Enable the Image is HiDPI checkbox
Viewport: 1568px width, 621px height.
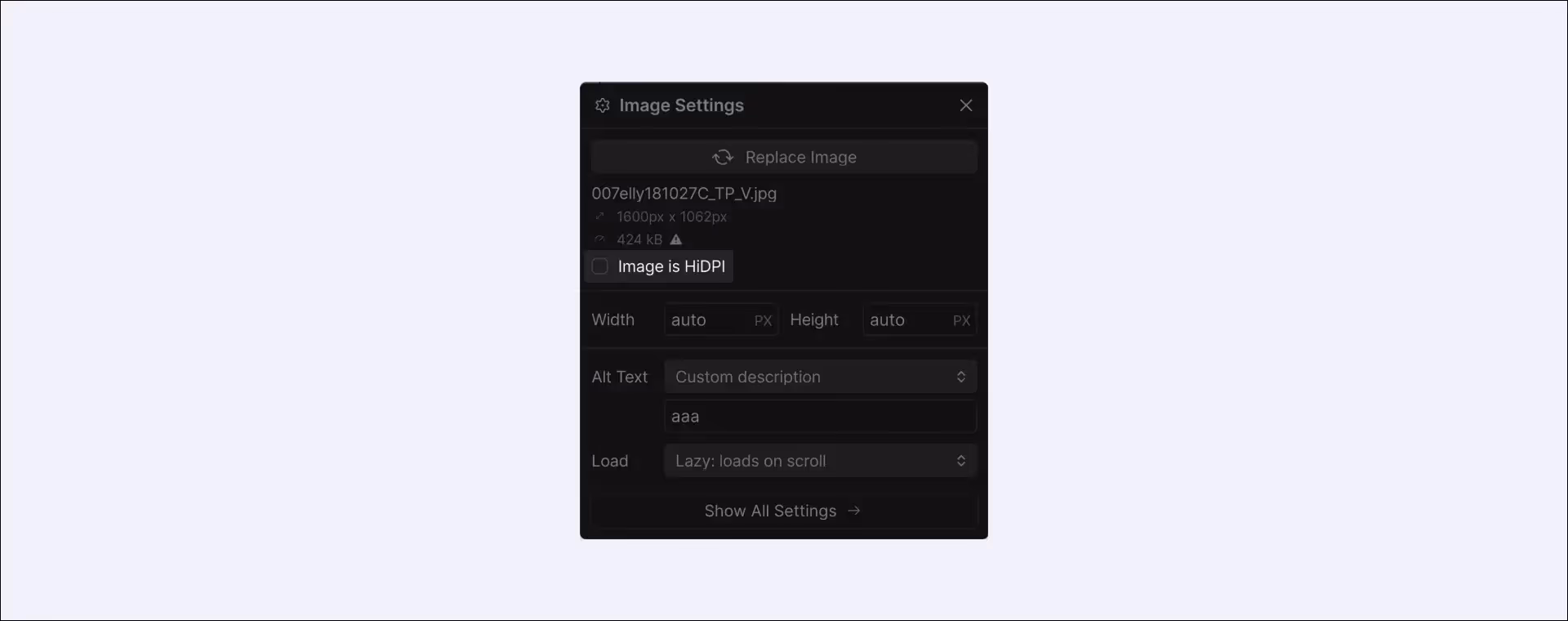600,266
